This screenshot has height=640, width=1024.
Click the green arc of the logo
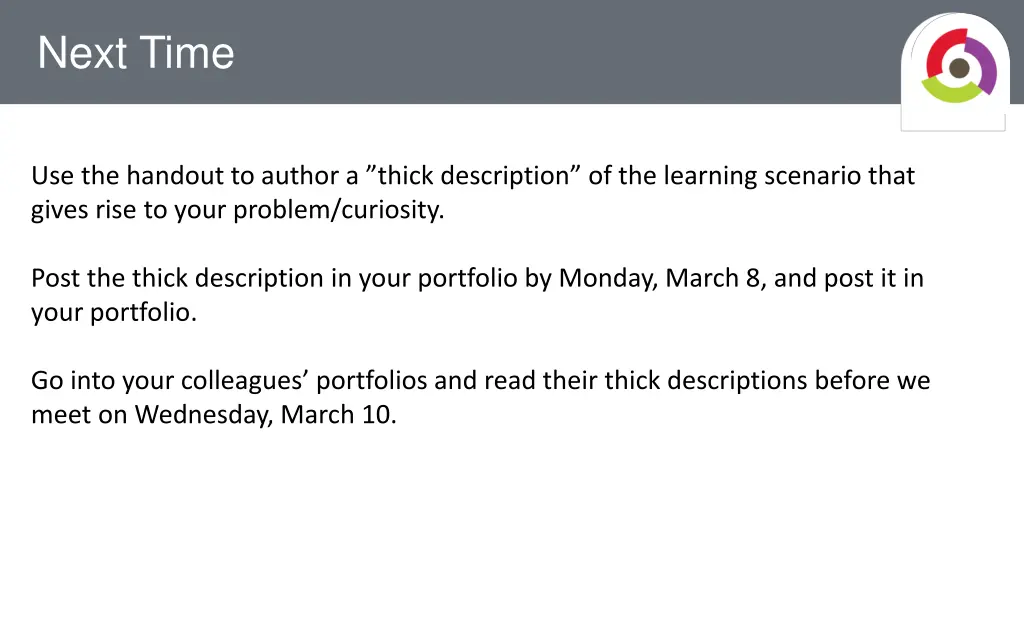click(952, 91)
